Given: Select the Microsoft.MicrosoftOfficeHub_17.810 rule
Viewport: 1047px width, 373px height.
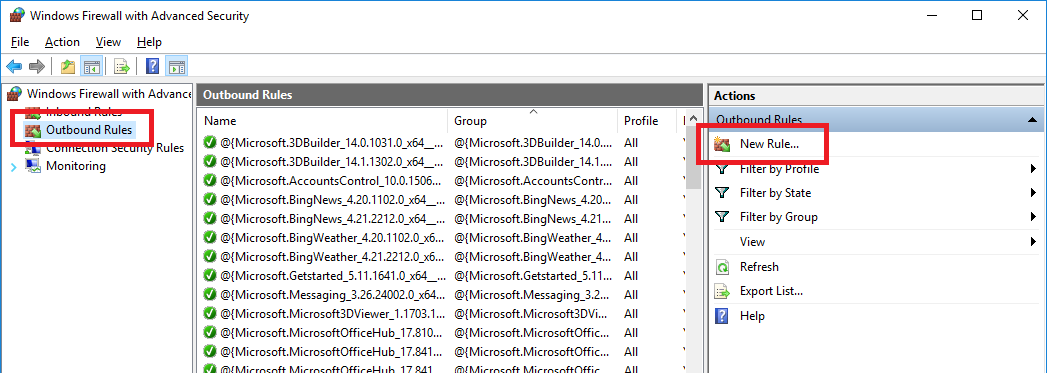Looking at the screenshot, I should (x=331, y=332).
